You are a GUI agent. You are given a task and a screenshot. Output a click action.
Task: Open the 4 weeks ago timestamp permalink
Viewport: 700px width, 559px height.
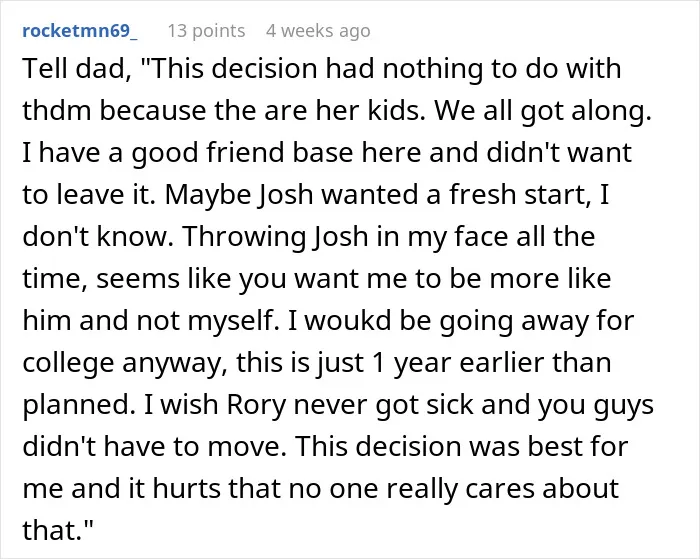[318, 31]
